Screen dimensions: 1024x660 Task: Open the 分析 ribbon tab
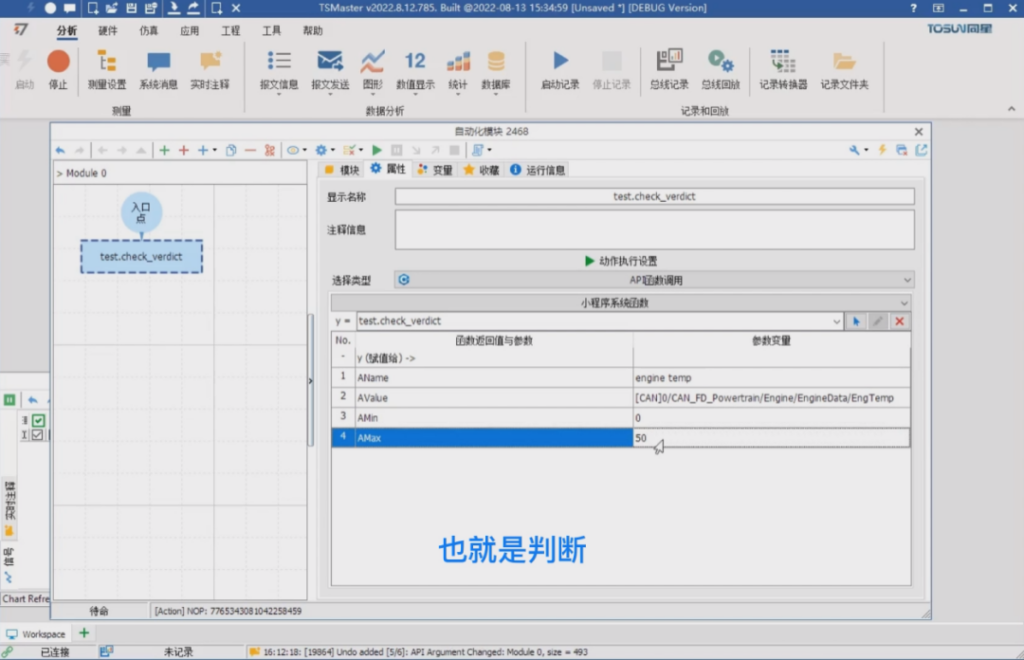click(67, 31)
